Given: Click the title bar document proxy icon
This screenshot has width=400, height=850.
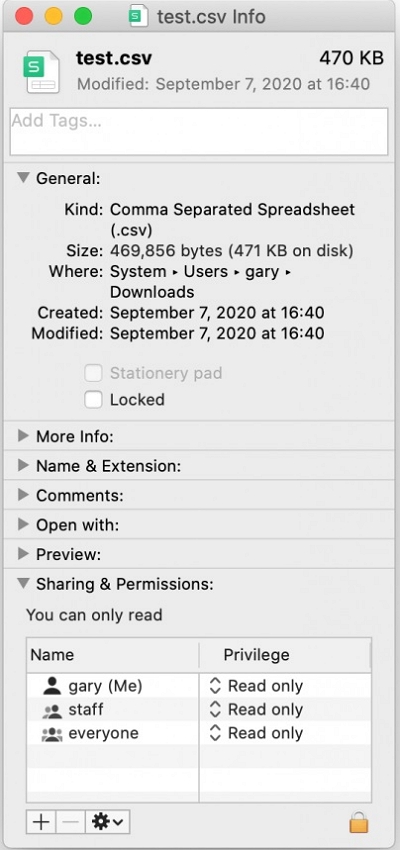Looking at the screenshot, I should (x=138, y=16).
